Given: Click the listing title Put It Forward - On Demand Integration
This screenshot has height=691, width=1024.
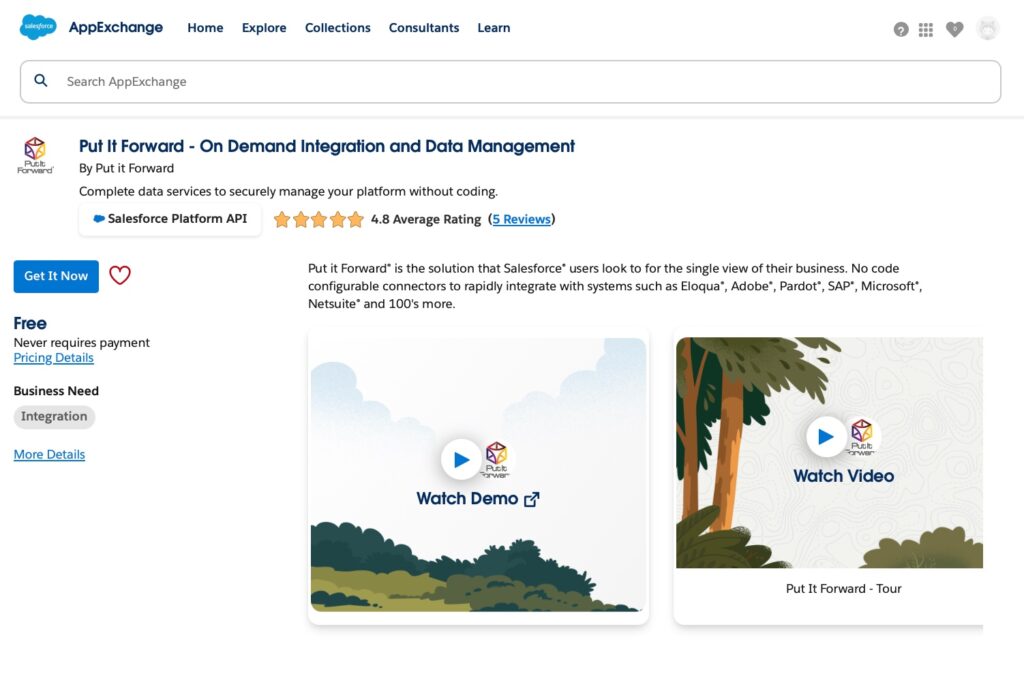Looking at the screenshot, I should click(x=327, y=146).
